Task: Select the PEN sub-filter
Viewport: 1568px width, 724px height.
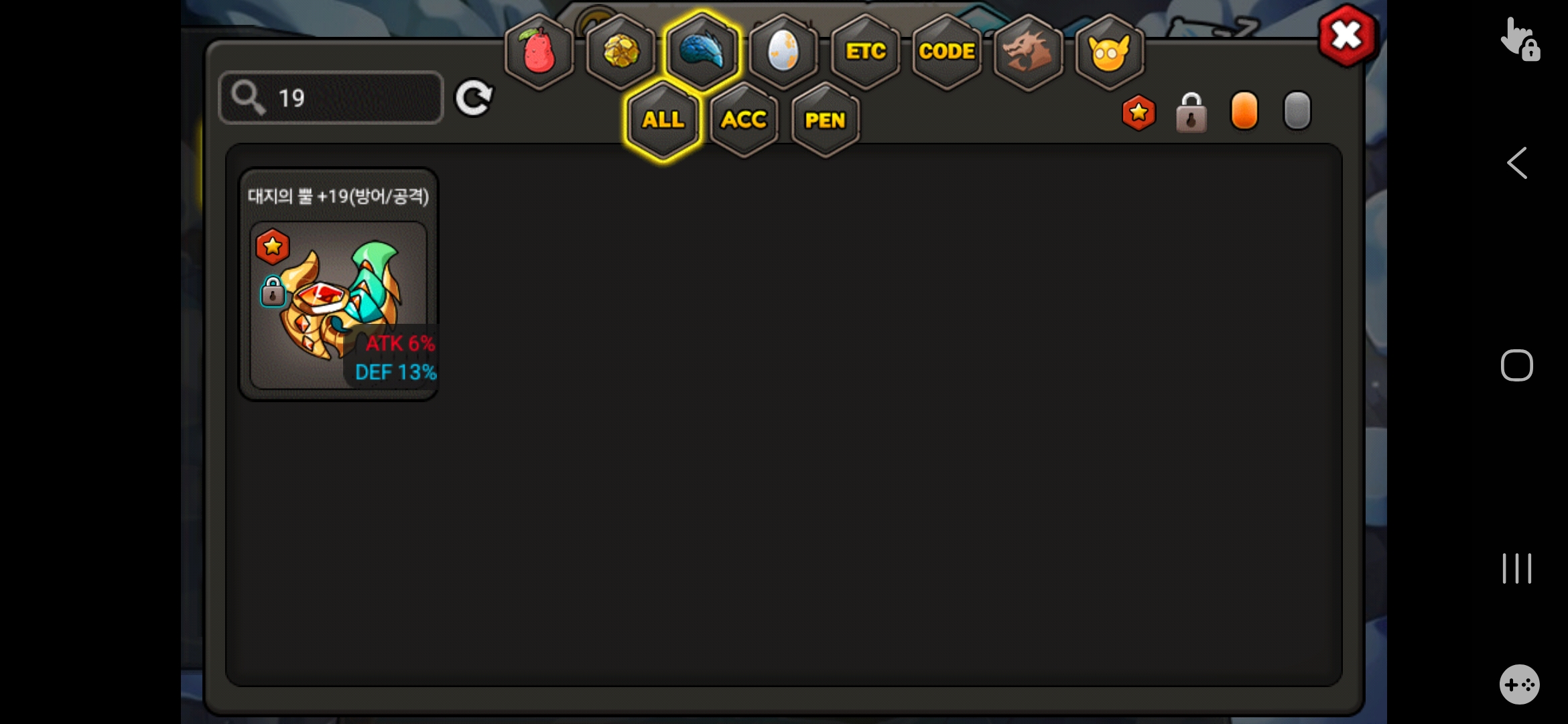Action: pyautogui.click(x=825, y=120)
